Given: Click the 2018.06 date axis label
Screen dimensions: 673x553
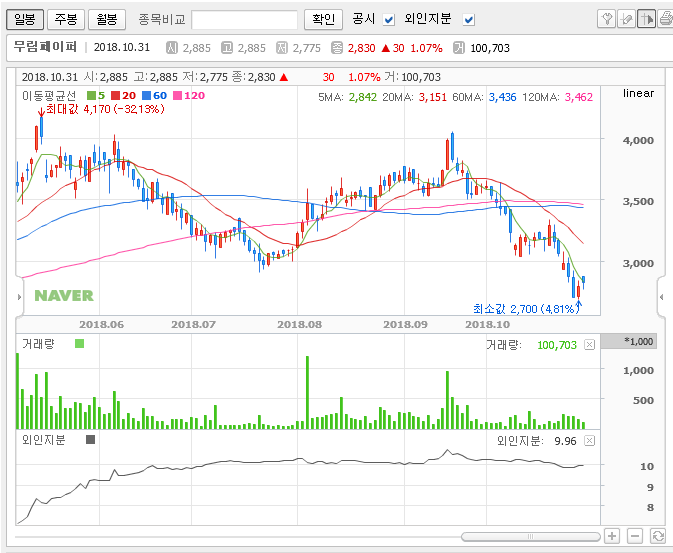Looking at the screenshot, I should pyautogui.click(x=101, y=325).
